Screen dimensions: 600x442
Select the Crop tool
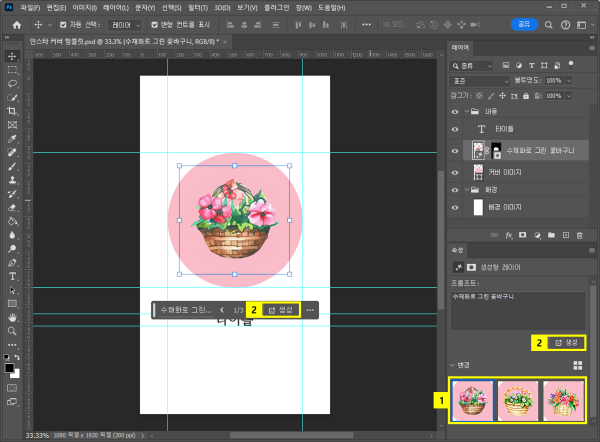pyautogui.click(x=12, y=111)
